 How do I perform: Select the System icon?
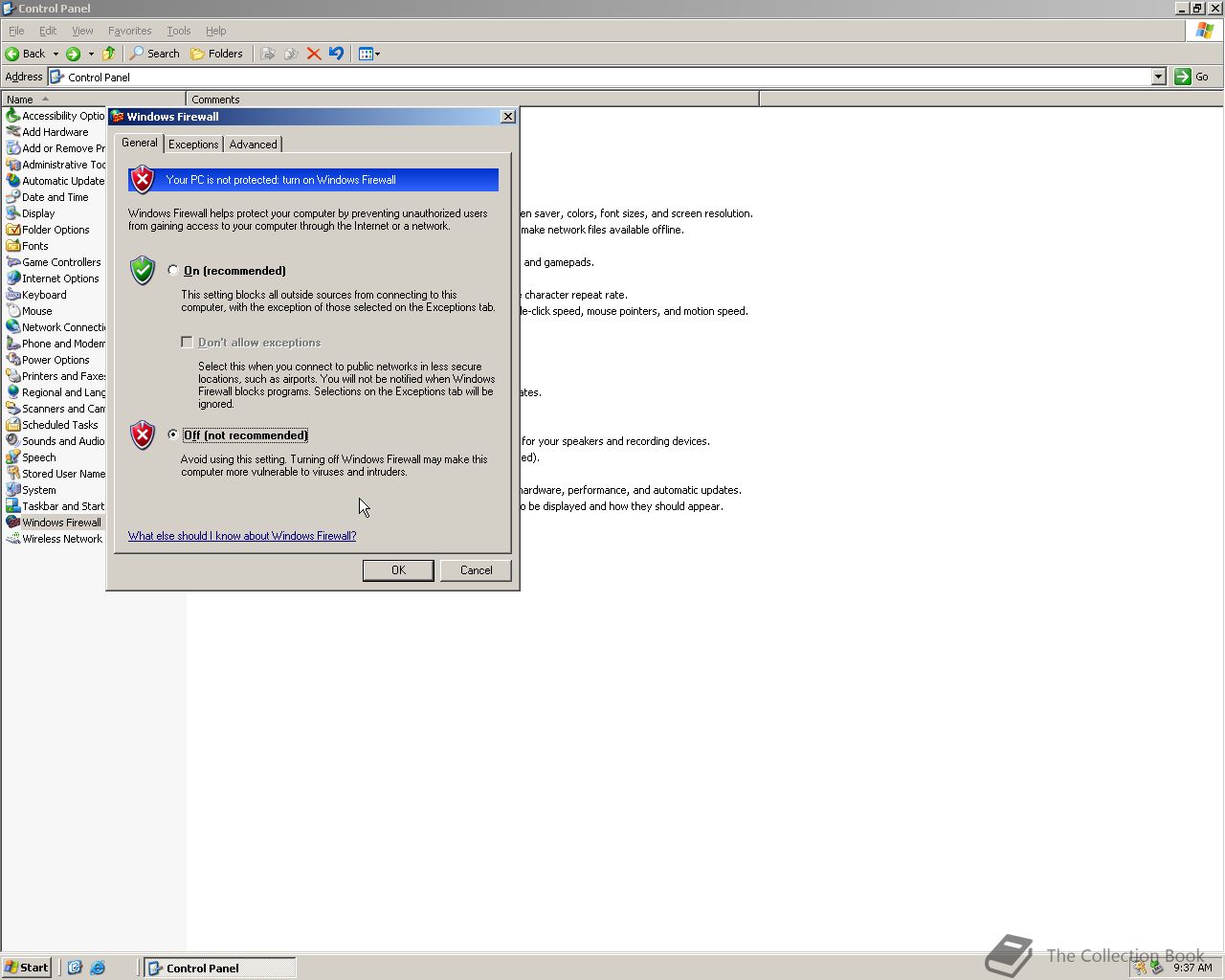[x=13, y=490]
